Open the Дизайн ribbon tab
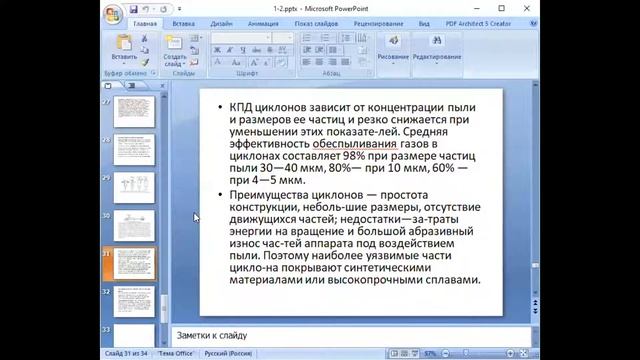The width and height of the screenshot is (640, 360). click(x=221, y=24)
